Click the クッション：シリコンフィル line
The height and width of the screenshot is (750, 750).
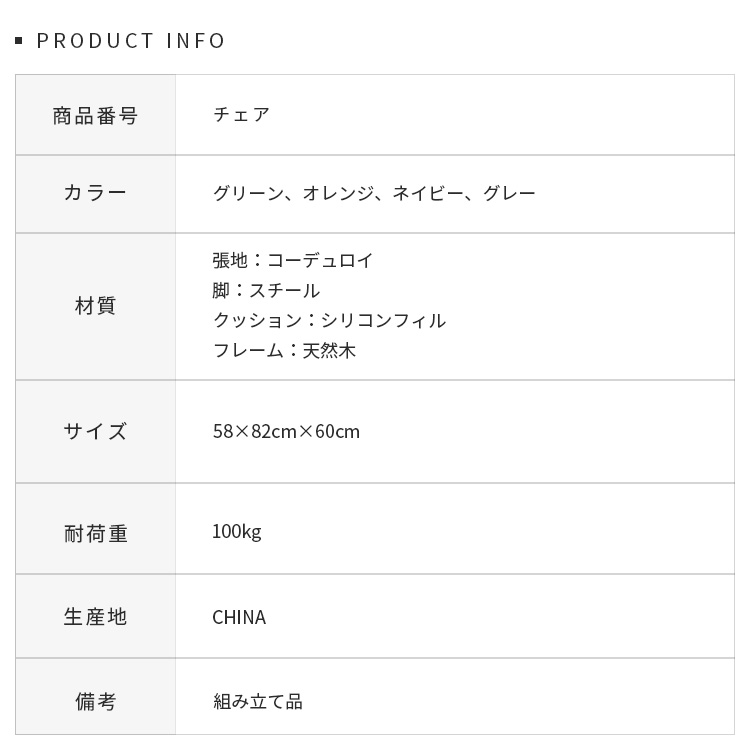coord(329,321)
